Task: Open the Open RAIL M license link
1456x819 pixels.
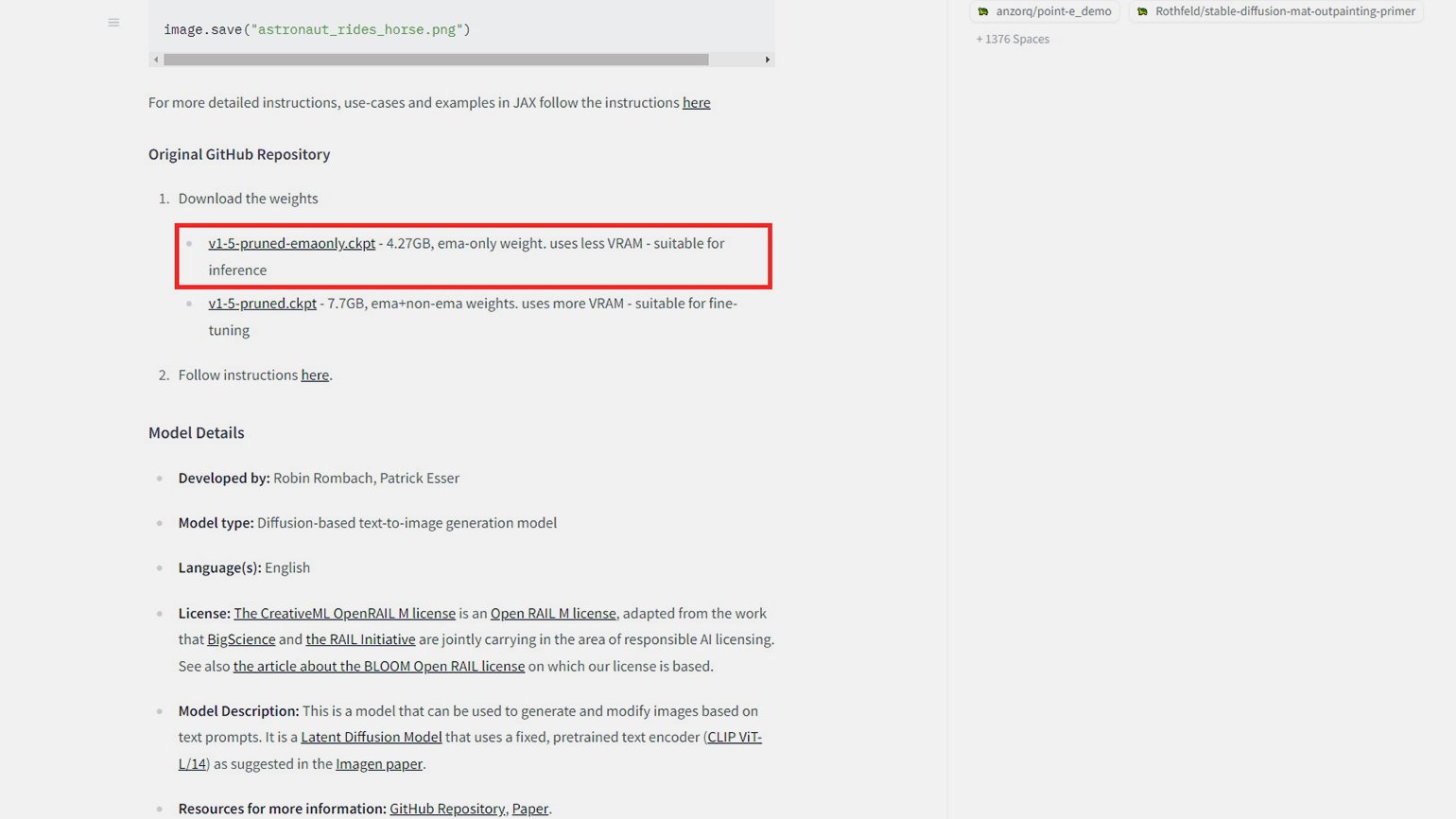Action: pos(553,614)
